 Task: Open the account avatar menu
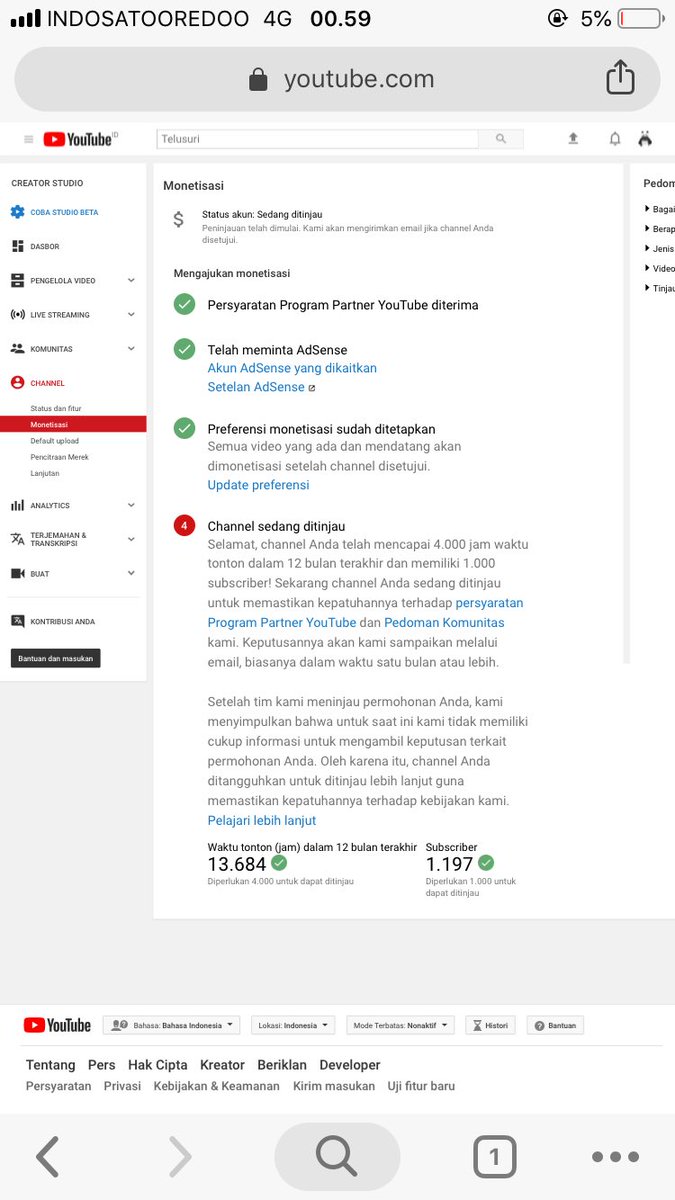pos(645,139)
